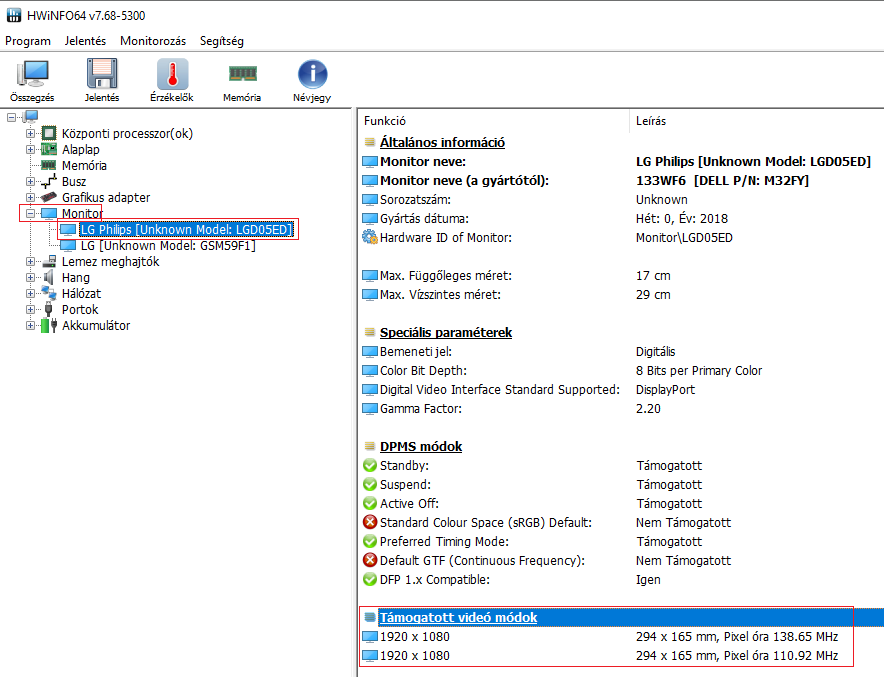Expand the Központi processzor(ok) node
Screen dimensions: 884x677
(x=31, y=133)
